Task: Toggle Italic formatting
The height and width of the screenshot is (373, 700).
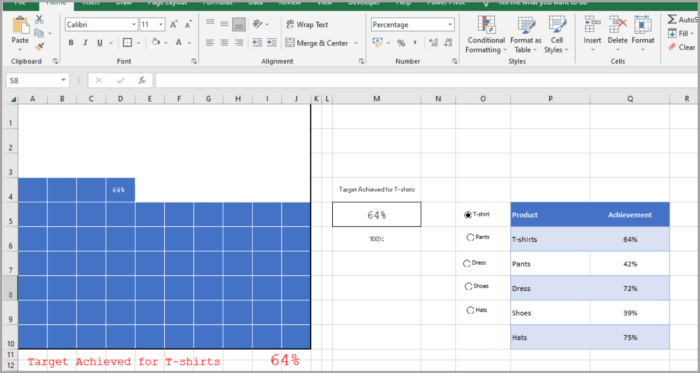Action: [85, 43]
